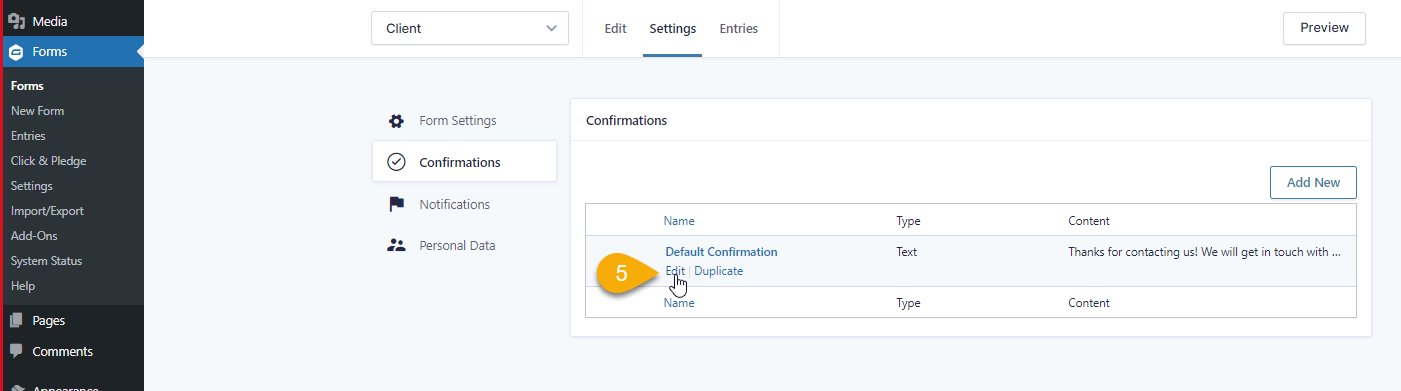
Task: Open the Client form switcher dropdown
Action: [x=470, y=29]
